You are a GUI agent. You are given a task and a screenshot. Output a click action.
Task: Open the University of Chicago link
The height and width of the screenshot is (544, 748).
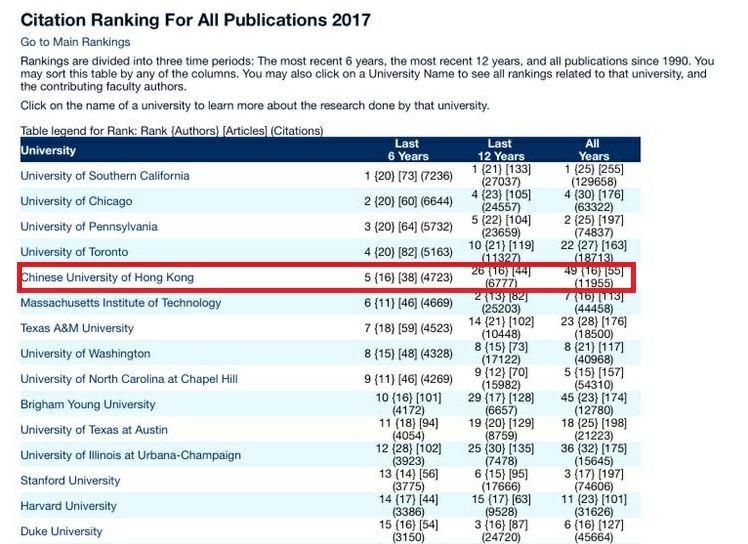click(76, 201)
